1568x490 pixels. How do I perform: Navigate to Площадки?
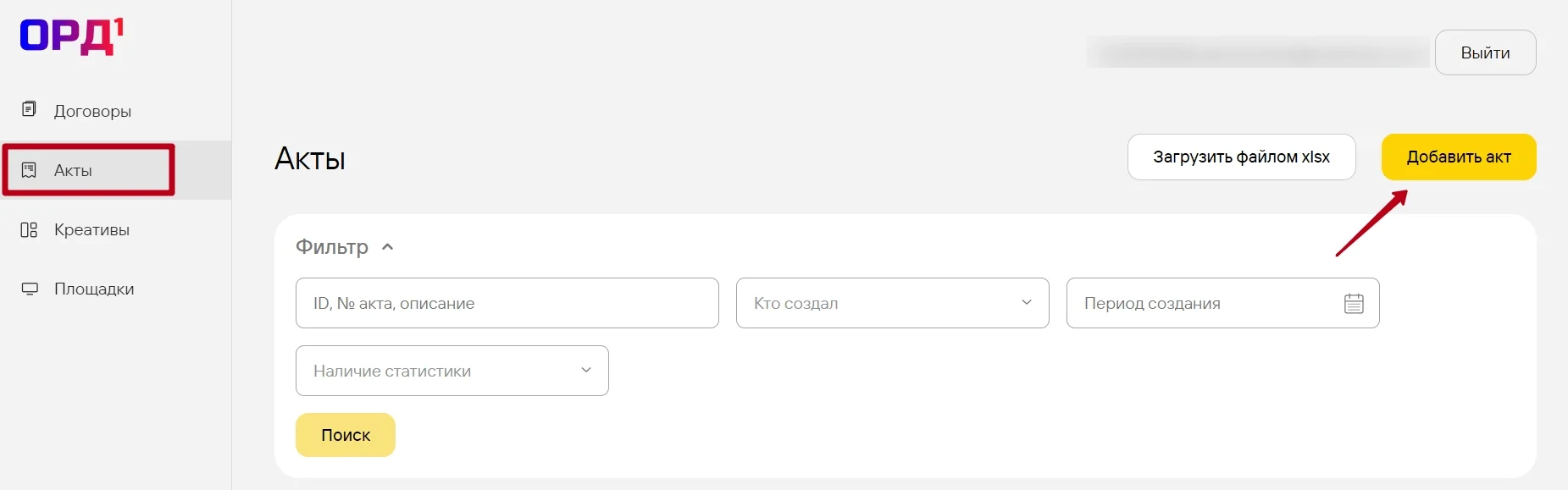point(94,289)
